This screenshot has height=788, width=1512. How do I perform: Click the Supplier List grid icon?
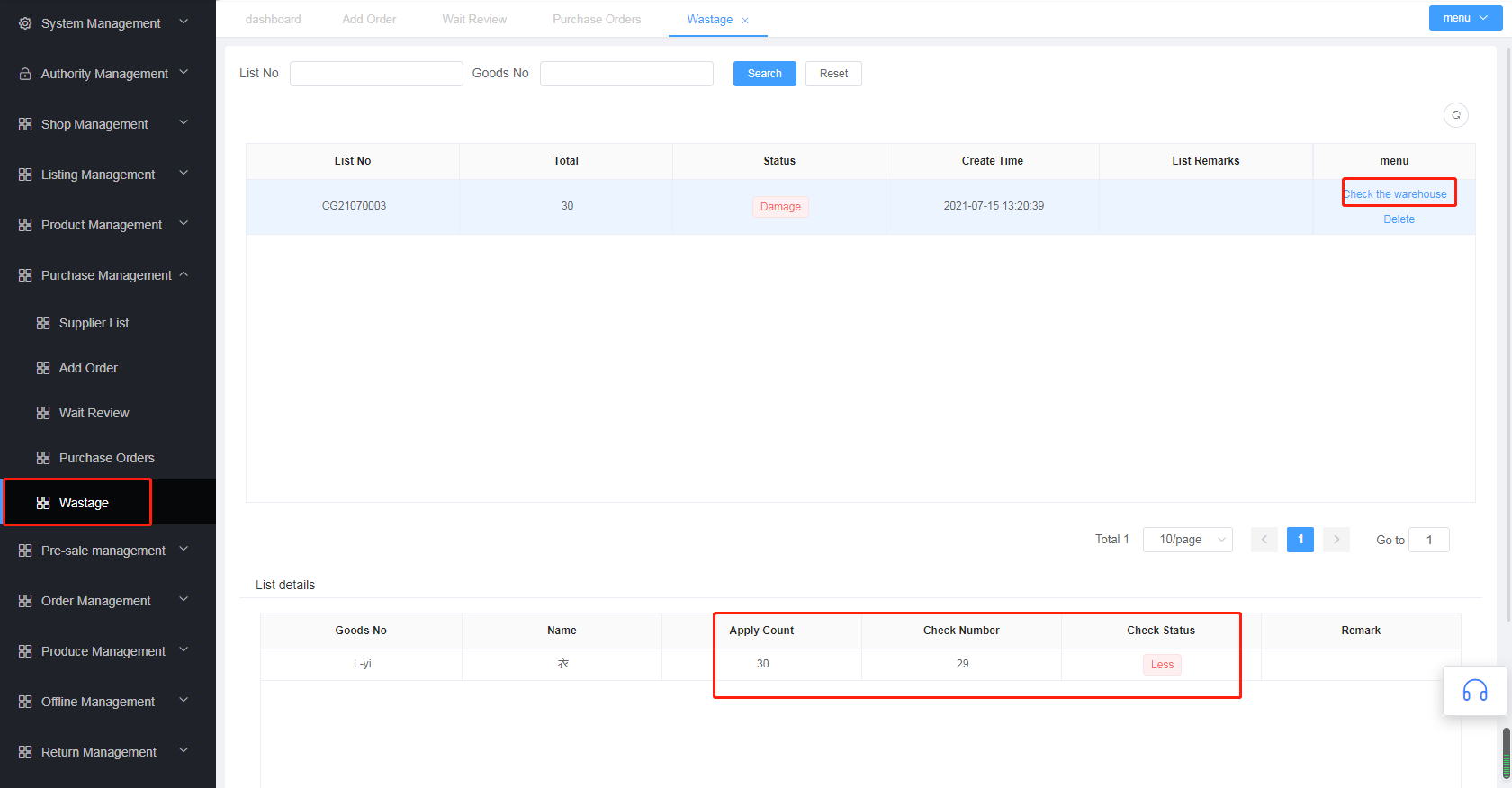tap(43, 323)
